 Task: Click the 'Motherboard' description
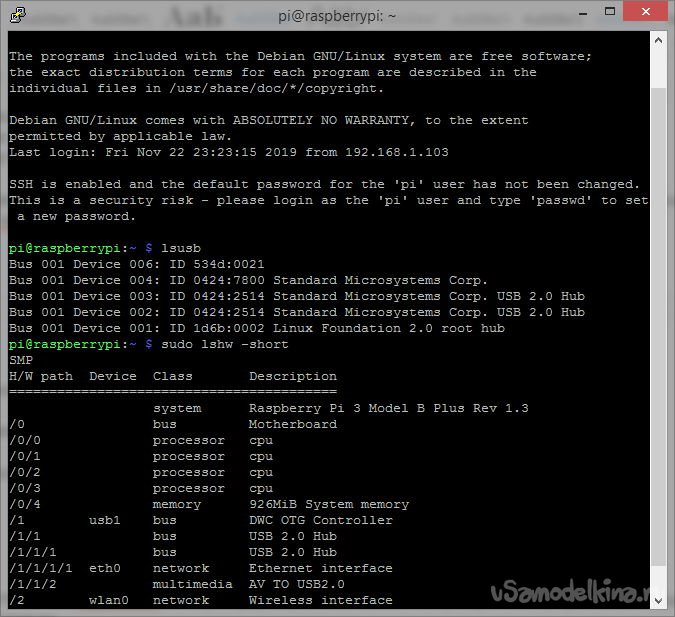(293, 425)
